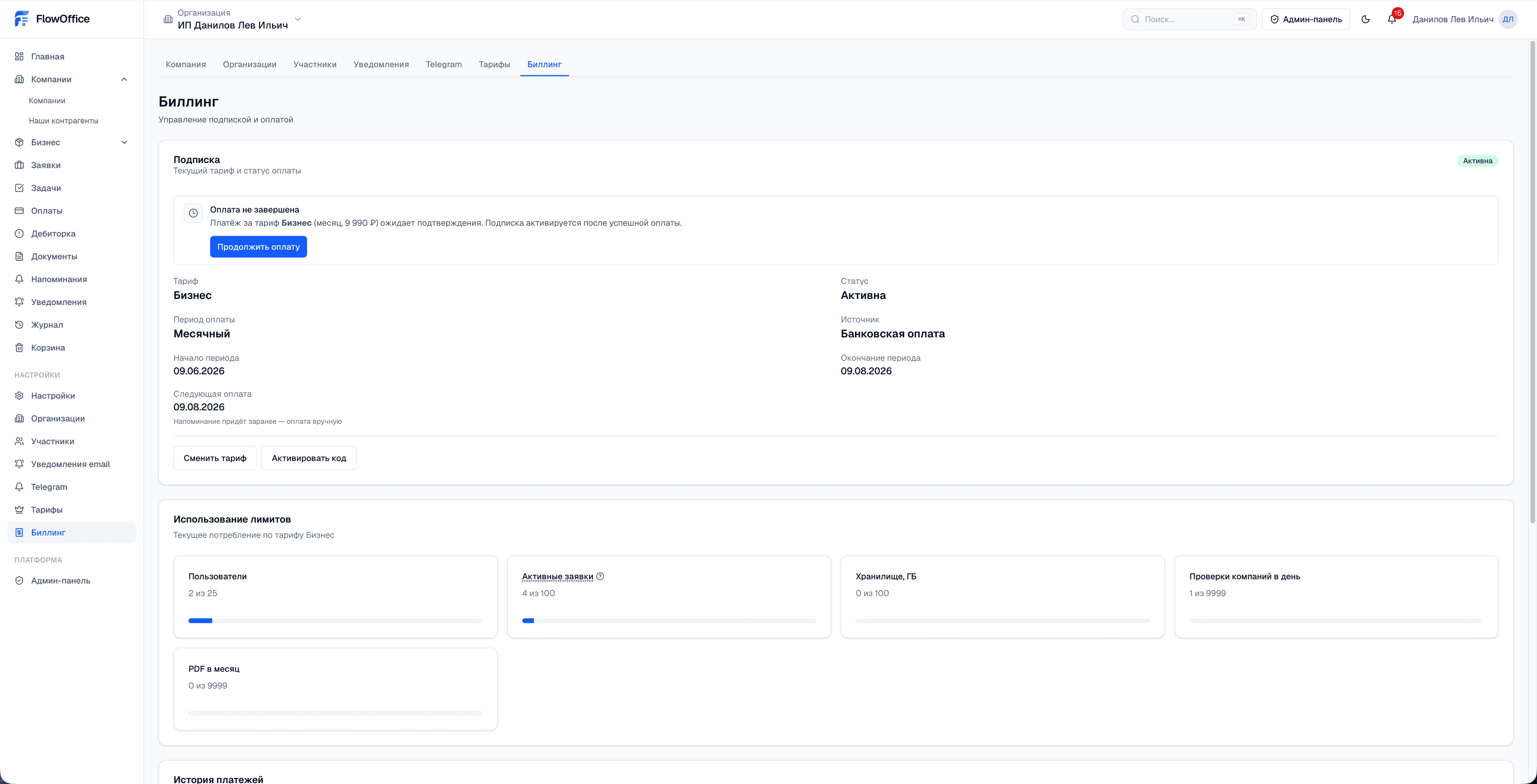Click the Биллинг receipt icon in sidebar
Viewport: 1537px width, 784px height.
19,533
